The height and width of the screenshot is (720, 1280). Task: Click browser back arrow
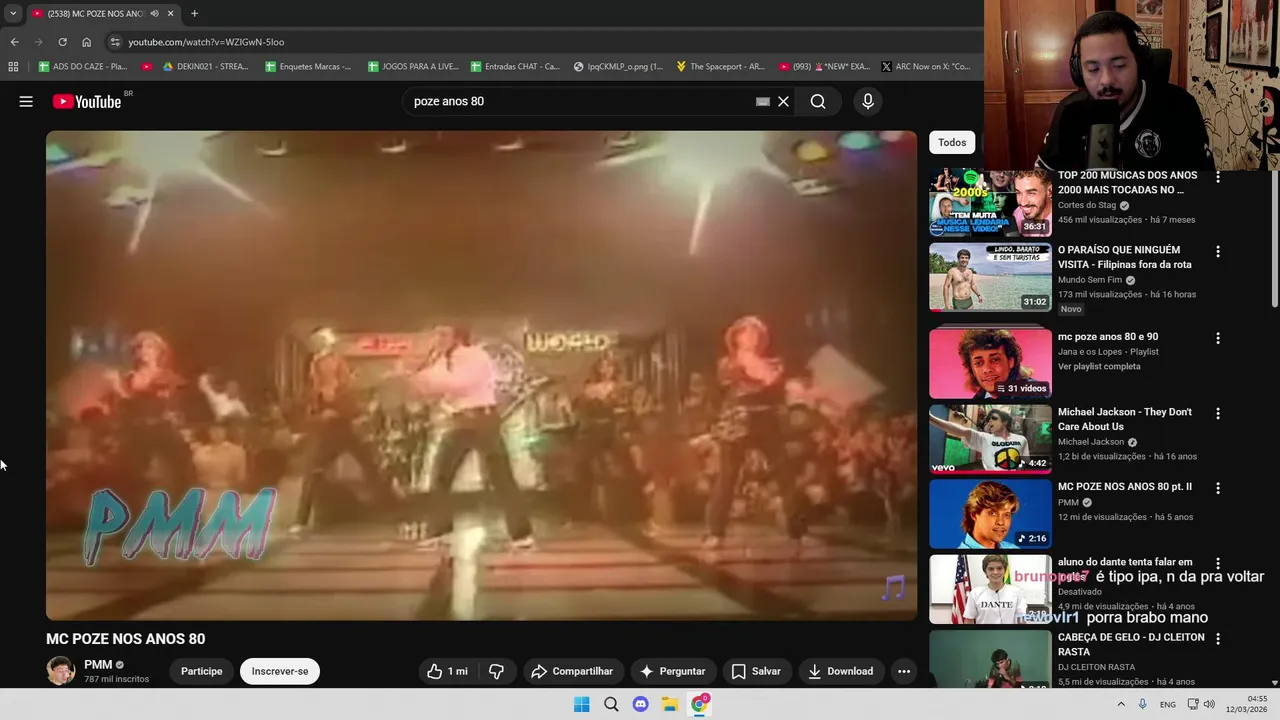(x=14, y=42)
